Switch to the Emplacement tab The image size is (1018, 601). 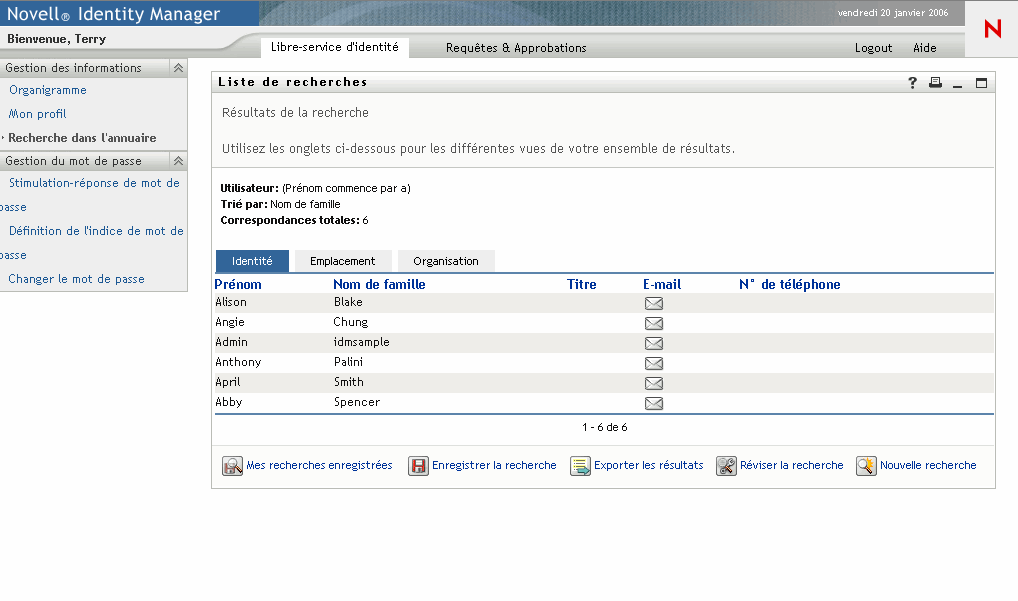343,261
